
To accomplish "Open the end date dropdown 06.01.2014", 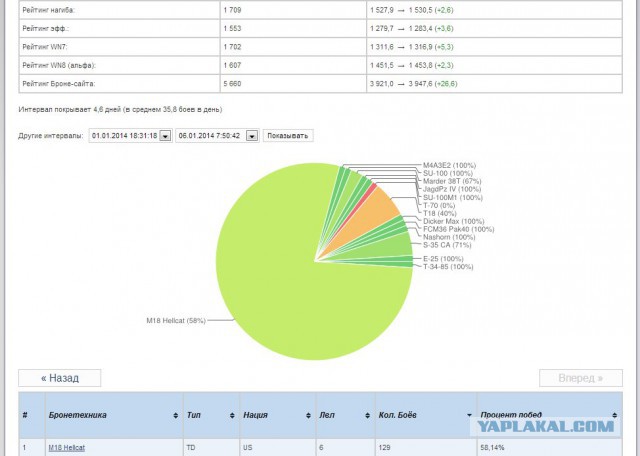I will [x=252, y=136].
